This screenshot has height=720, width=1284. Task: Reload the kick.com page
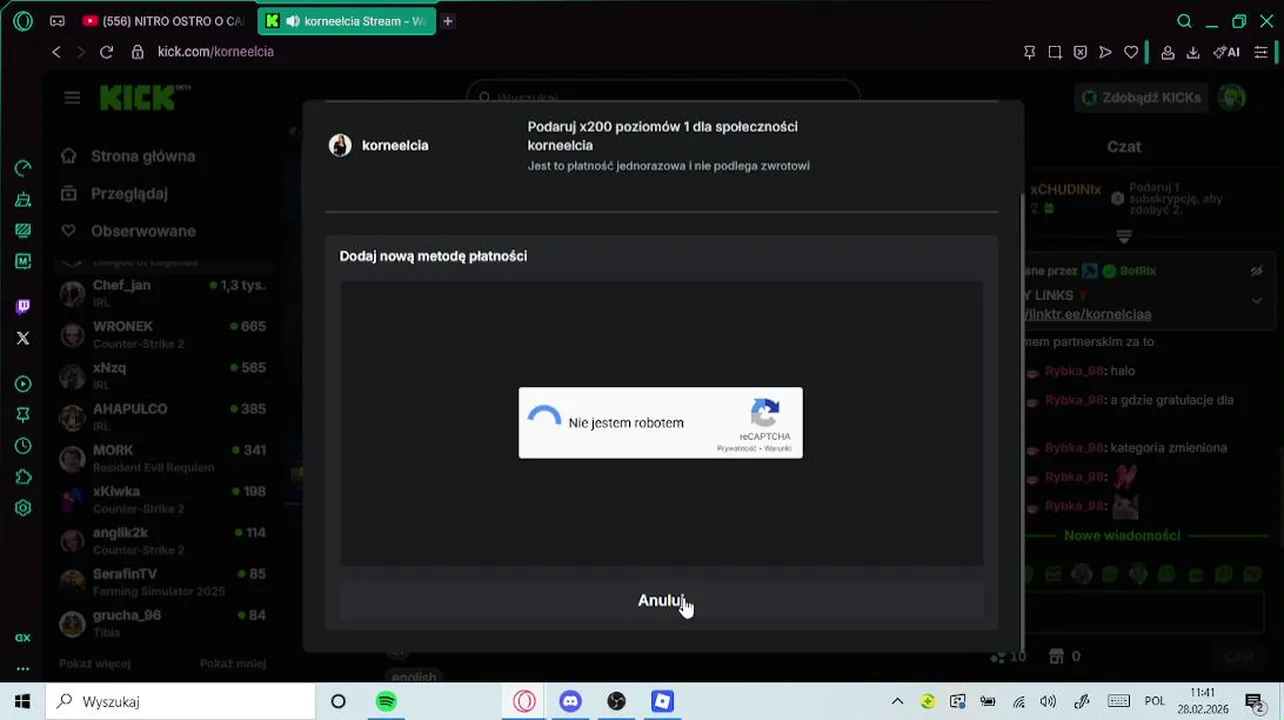click(x=106, y=52)
